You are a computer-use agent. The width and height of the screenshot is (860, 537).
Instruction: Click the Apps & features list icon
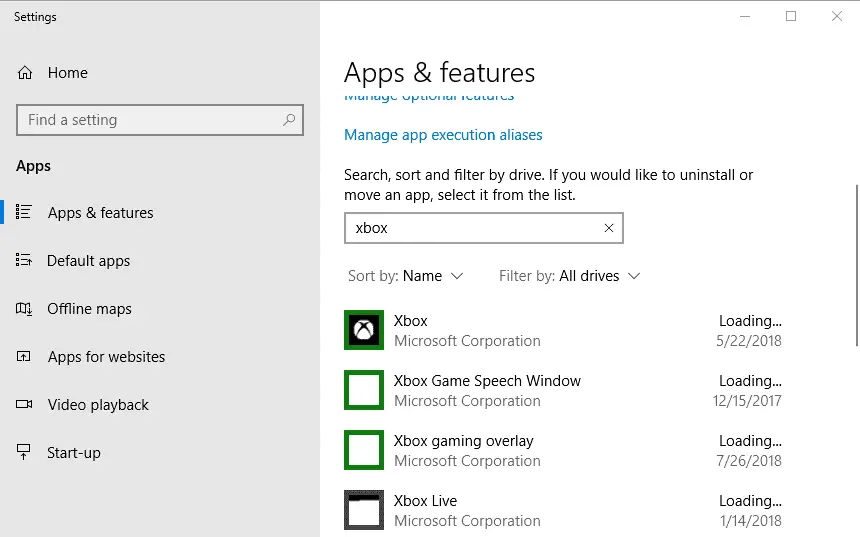point(24,212)
